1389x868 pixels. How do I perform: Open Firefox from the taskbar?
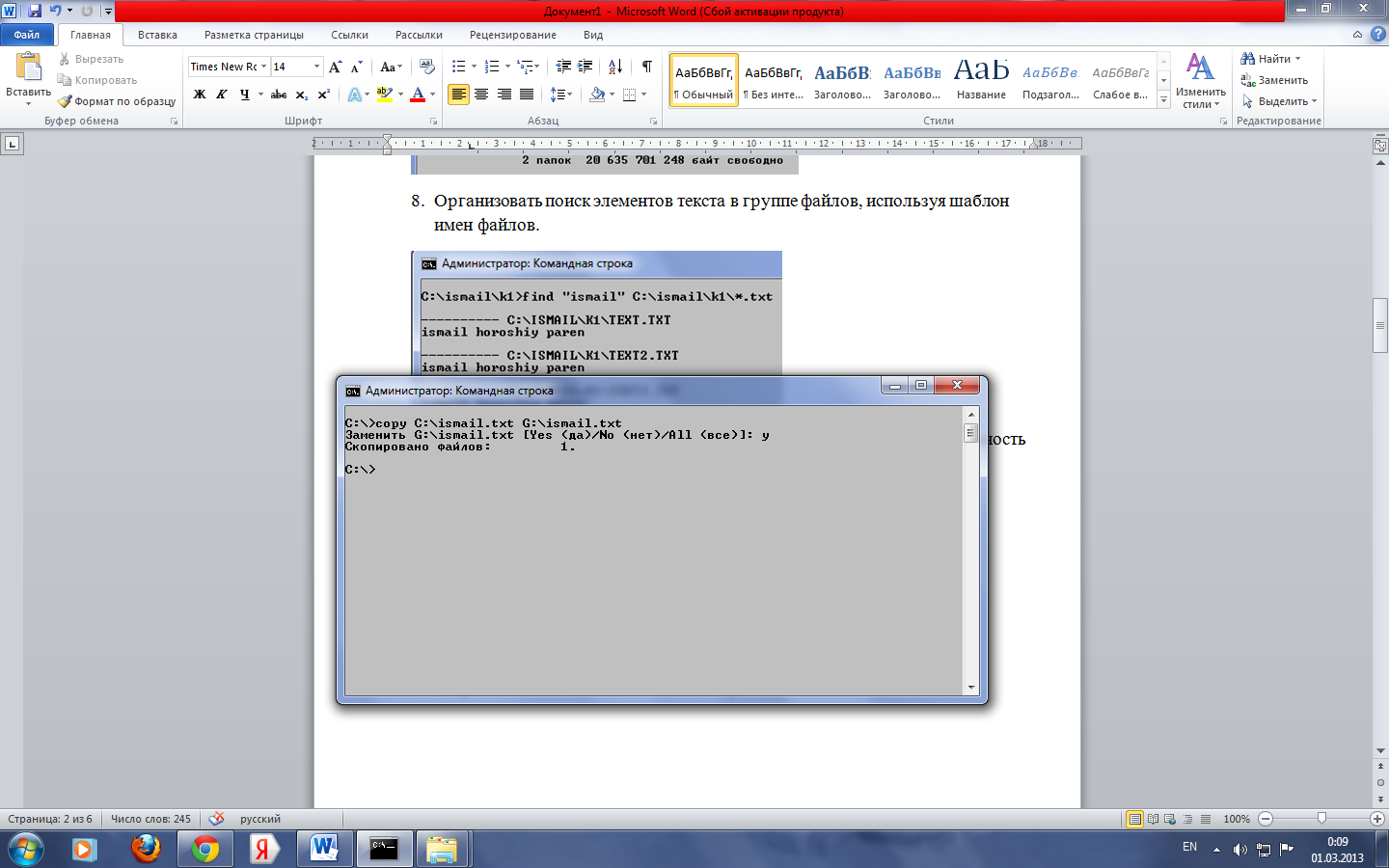146,849
